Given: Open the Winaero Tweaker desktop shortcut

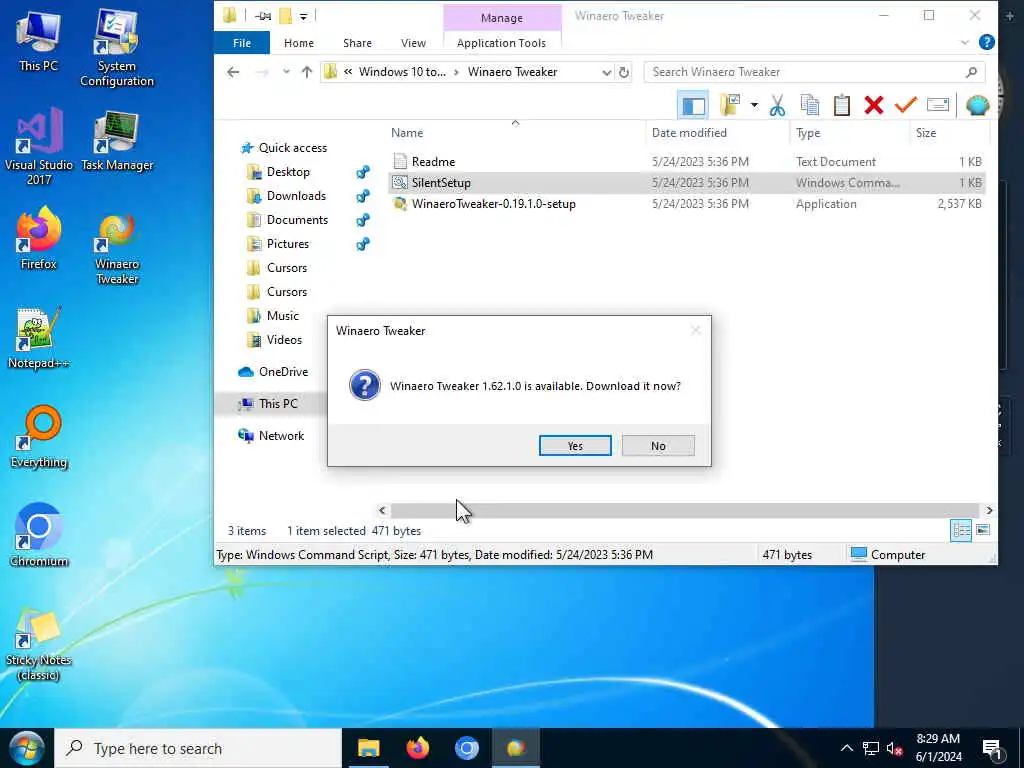Looking at the screenshot, I should point(117,250).
